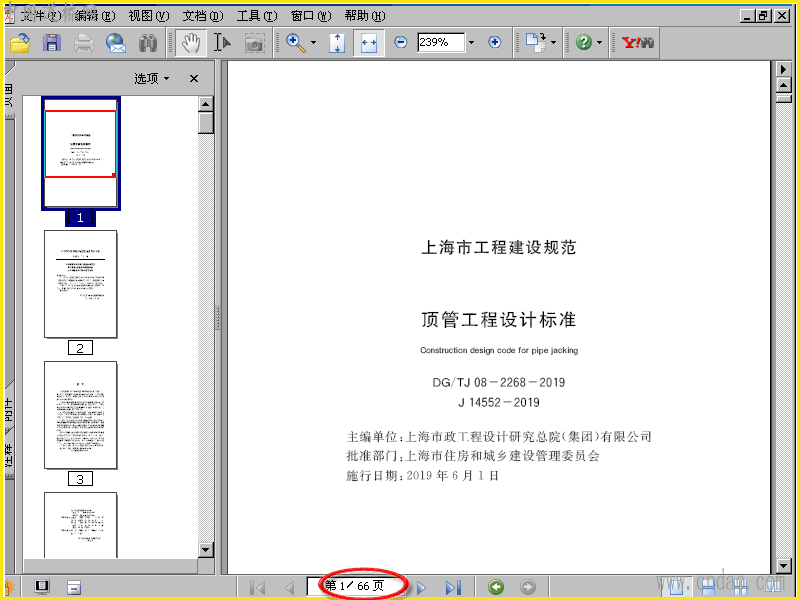The height and width of the screenshot is (600, 800).
Task: Open the rotate view dropdown arrow
Action: (x=554, y=42)
